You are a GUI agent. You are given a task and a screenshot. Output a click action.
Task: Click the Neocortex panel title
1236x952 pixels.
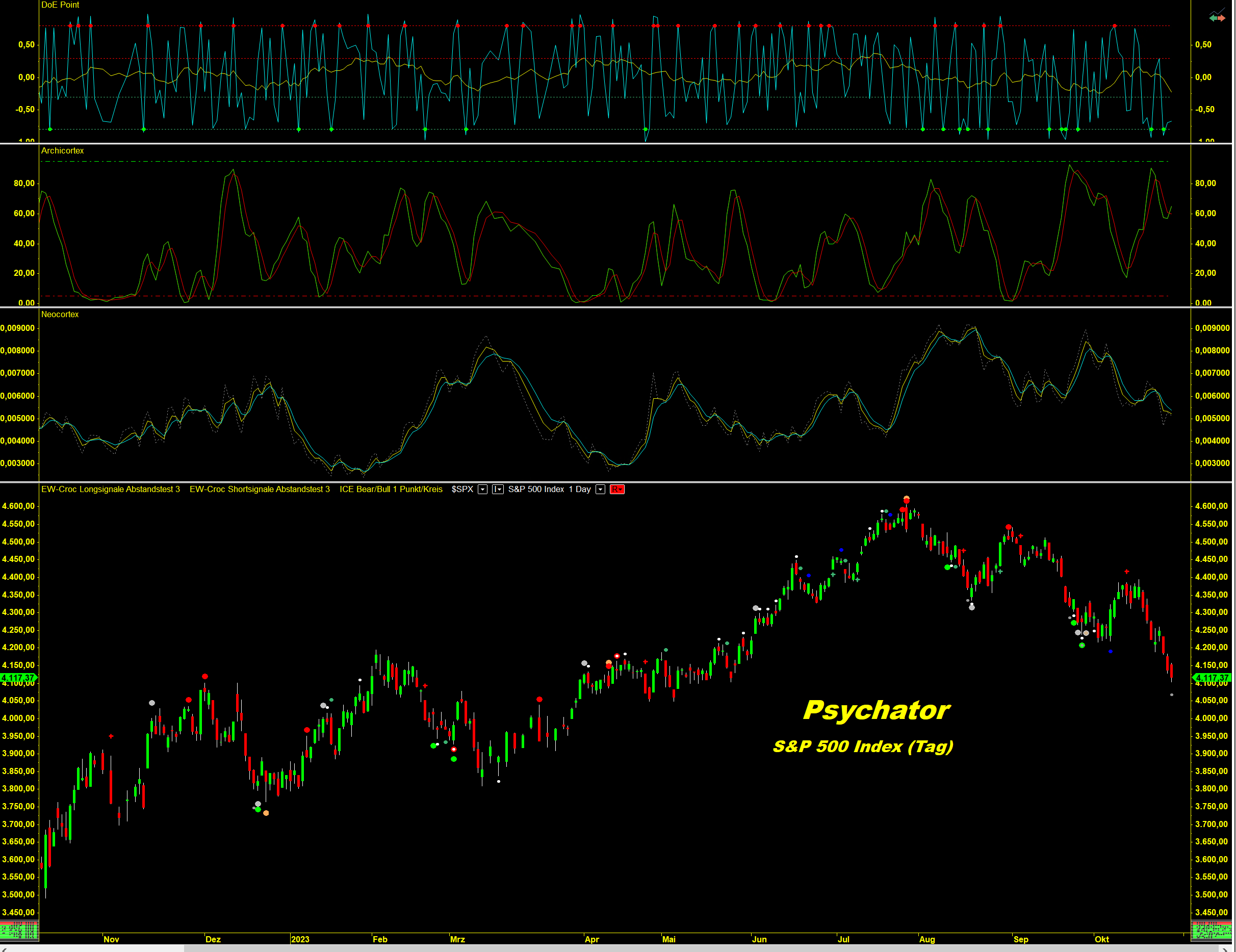[60, 314]
